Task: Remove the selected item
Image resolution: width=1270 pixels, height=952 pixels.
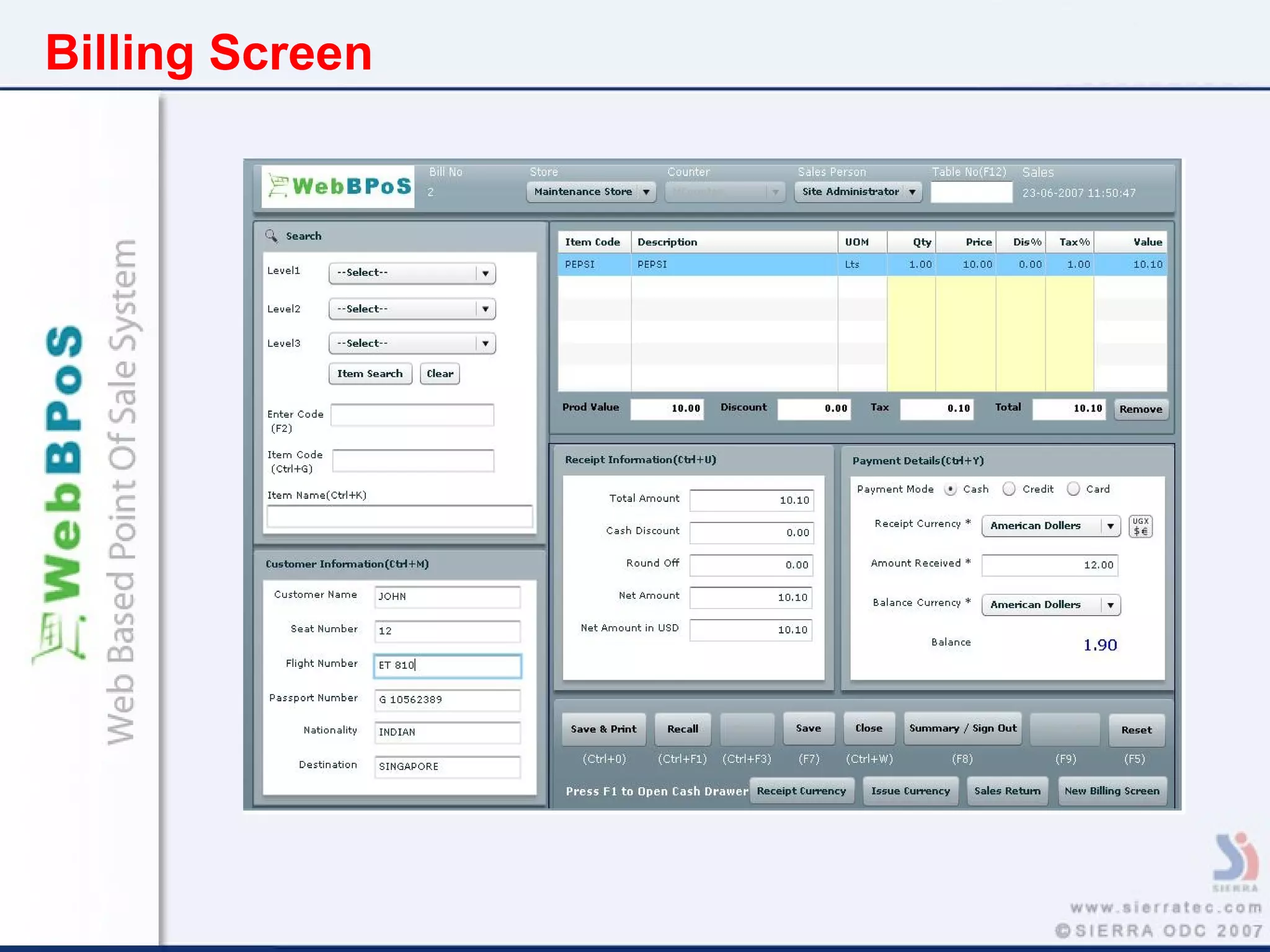Action: [1140, 409]
